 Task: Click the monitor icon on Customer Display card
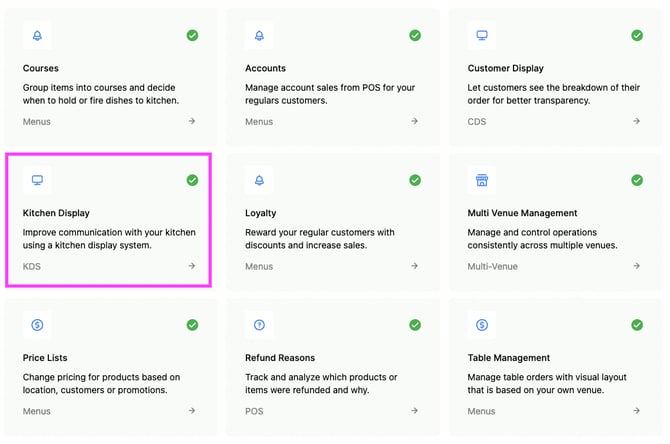point(482,35)
